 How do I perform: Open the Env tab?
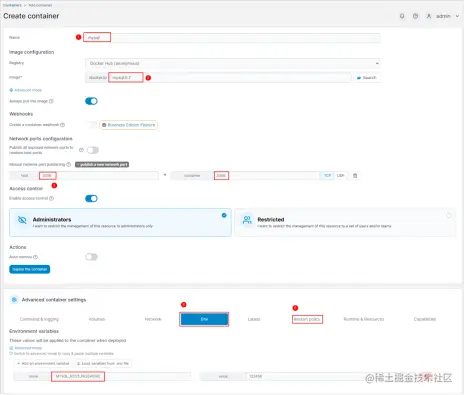coord(204,319)
